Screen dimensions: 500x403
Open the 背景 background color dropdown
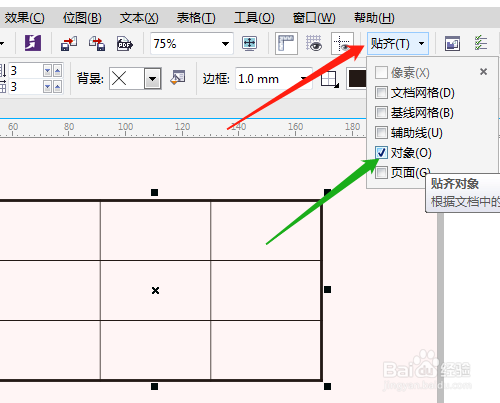[153, 79]
